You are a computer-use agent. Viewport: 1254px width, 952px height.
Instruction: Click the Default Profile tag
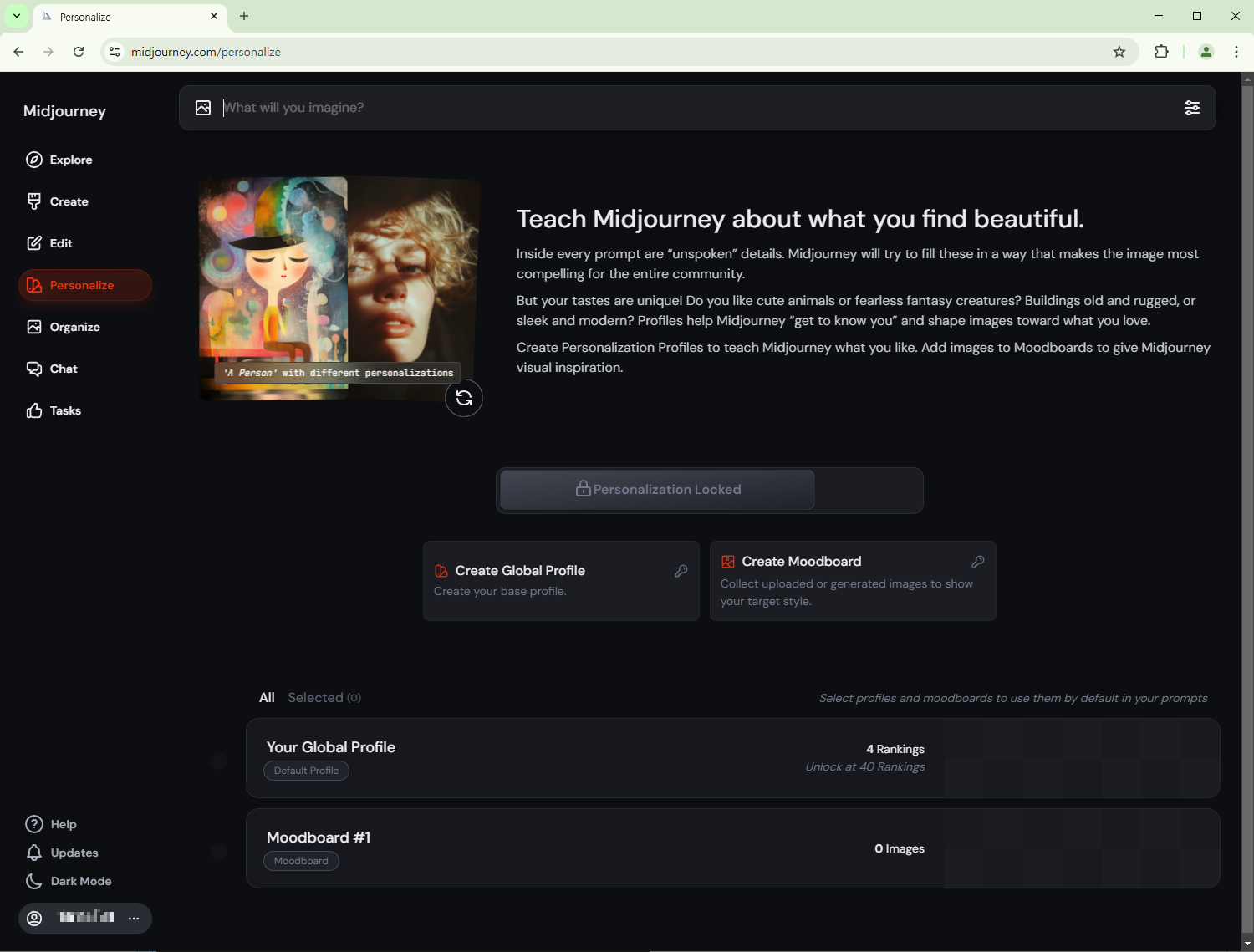[x=306, y=771]
